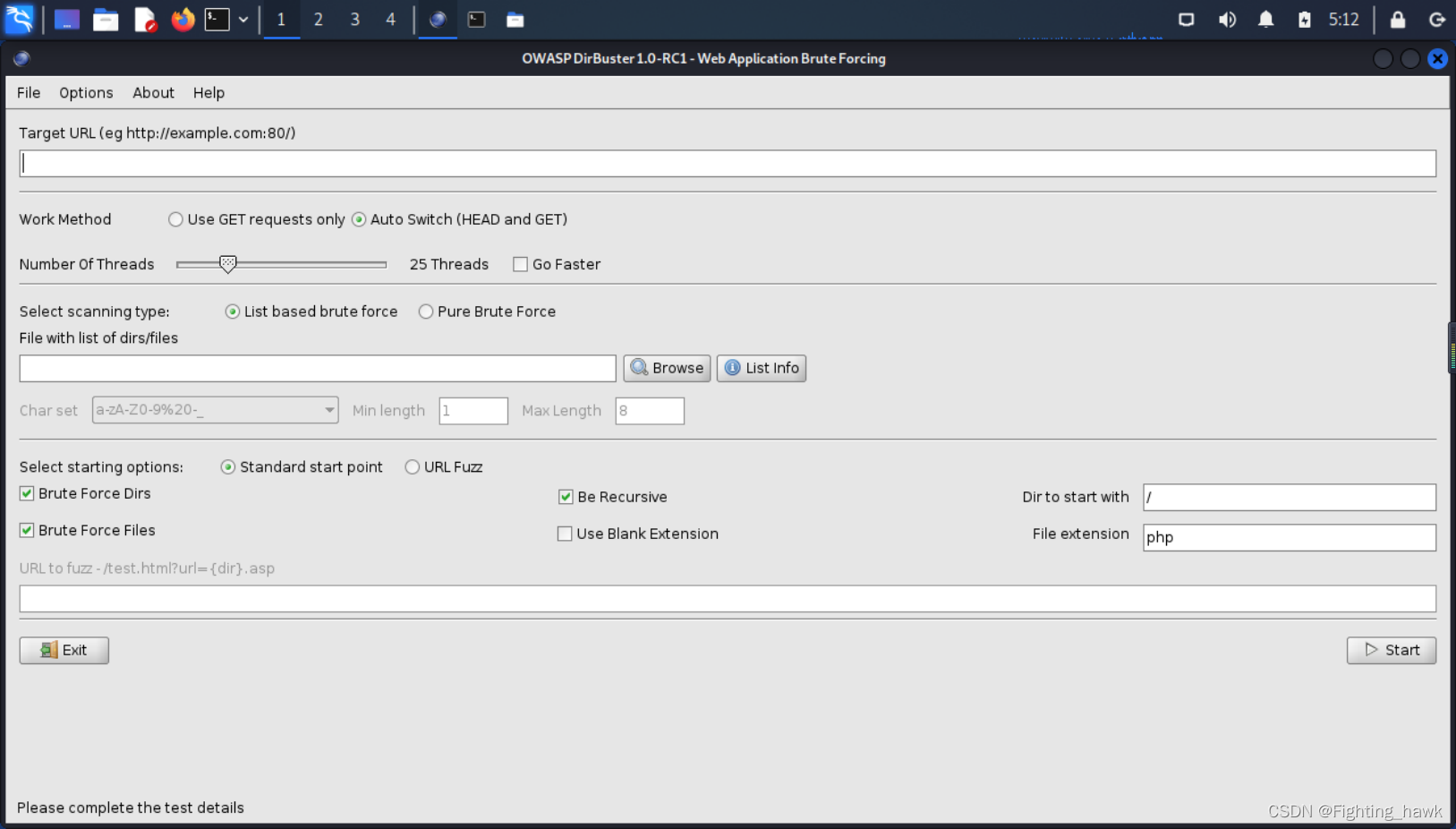
Task: Click the Target URL input field
Action: pos(728,163)
